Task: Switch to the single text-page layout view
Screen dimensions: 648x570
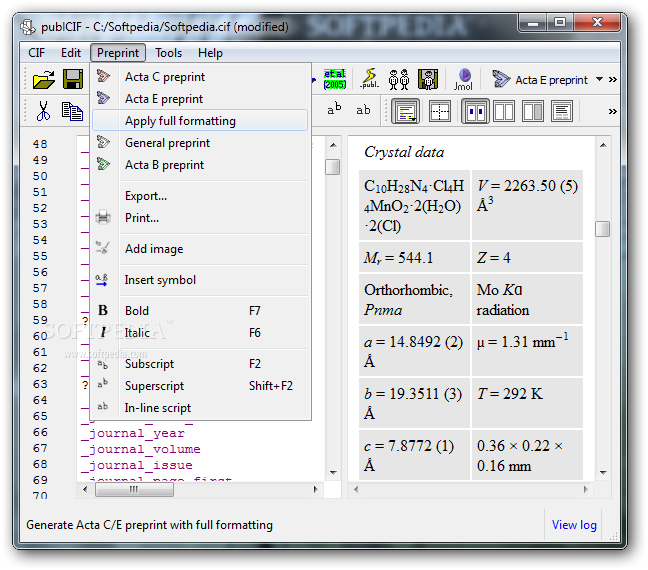Action: pyautogui.click(x=562, y=111)
